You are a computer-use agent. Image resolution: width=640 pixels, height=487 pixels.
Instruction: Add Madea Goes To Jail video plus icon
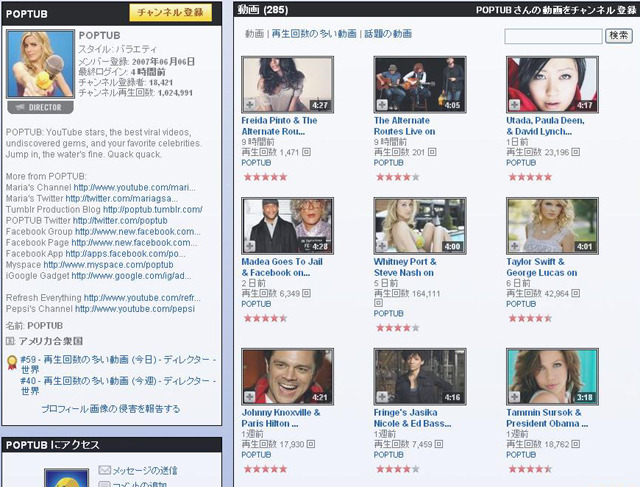click(x=249, y=246)
